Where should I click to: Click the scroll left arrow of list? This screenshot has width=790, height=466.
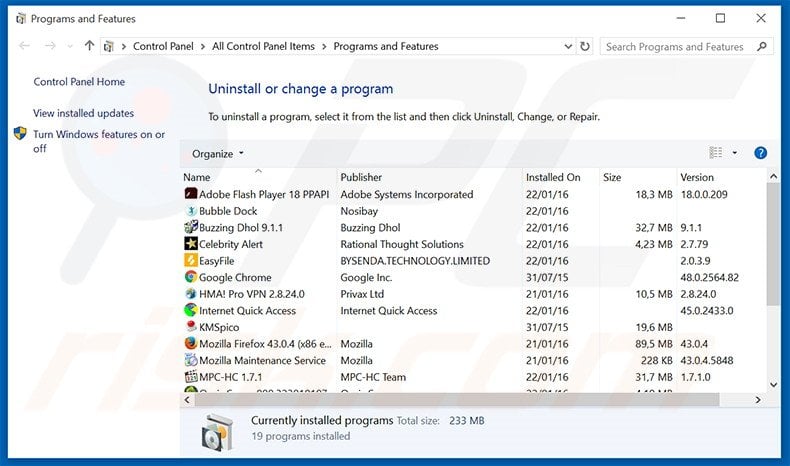point(187,400)
